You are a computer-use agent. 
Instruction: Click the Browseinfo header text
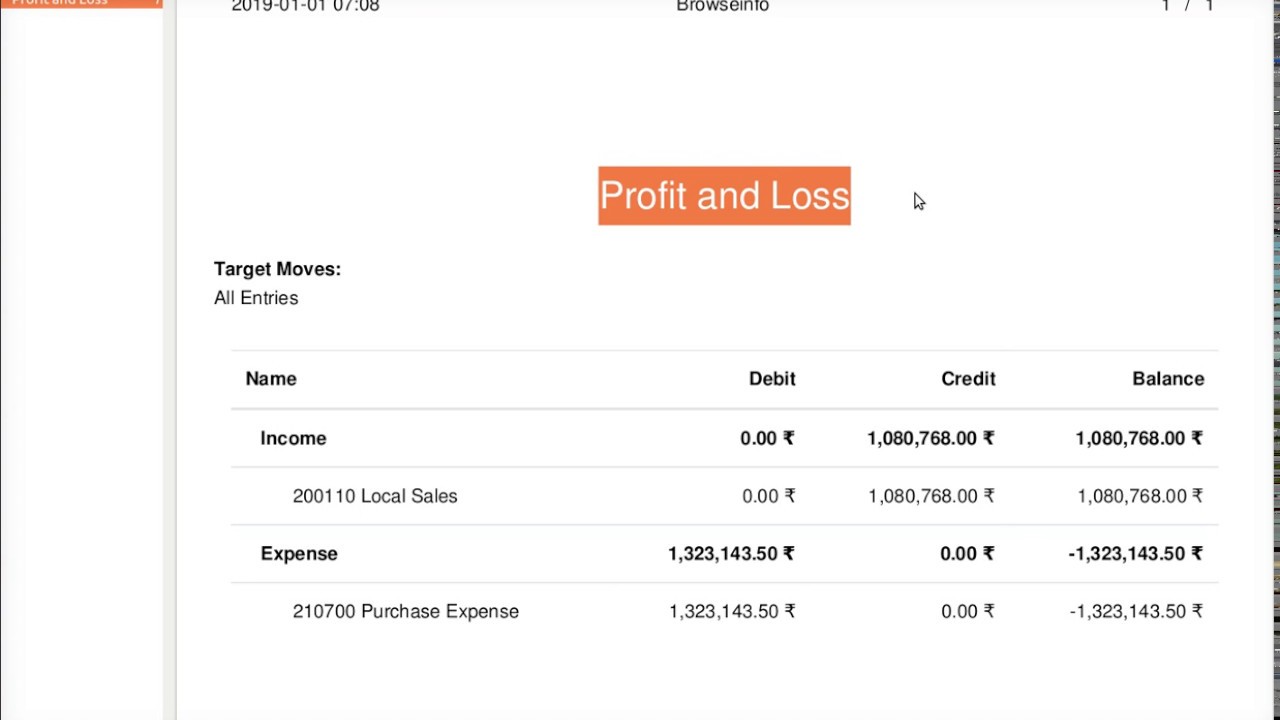click(722, 6)
